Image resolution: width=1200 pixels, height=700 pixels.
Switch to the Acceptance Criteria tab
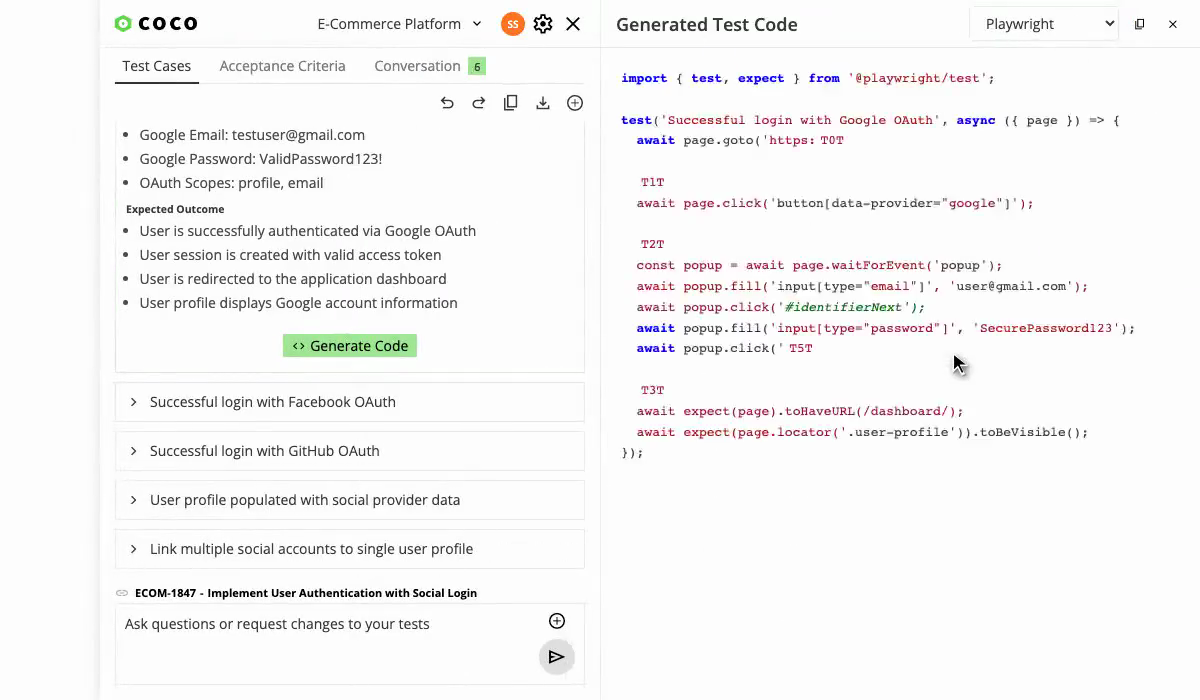tap(283, 66)
